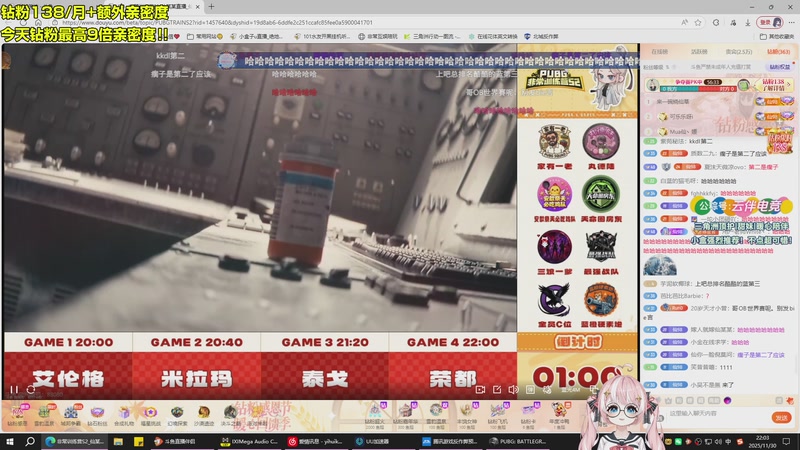
Task: Click the purple orb icon above chat input
Action: 728,401
